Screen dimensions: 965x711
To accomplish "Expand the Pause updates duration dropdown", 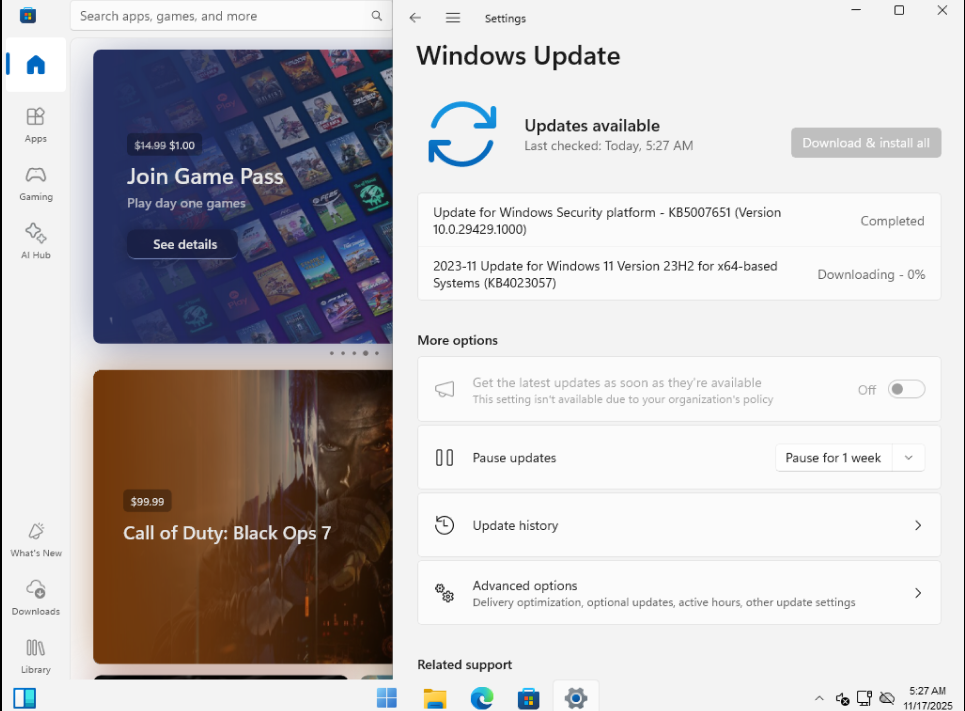I will (x=908, y=458).
